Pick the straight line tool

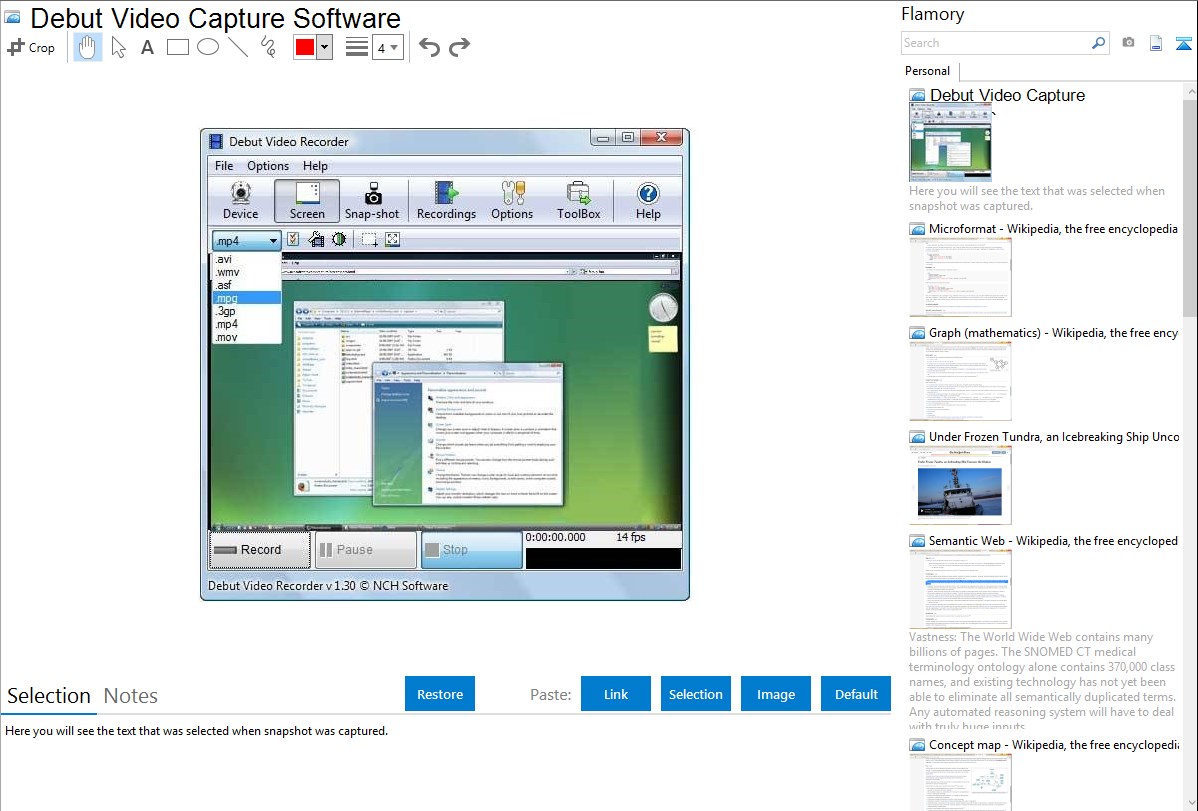point(238,47)
